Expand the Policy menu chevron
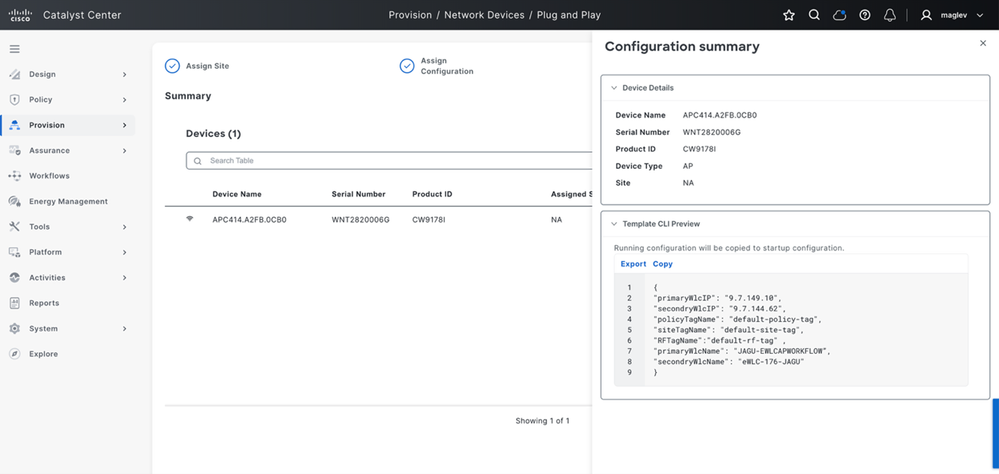 click(124, 100)
